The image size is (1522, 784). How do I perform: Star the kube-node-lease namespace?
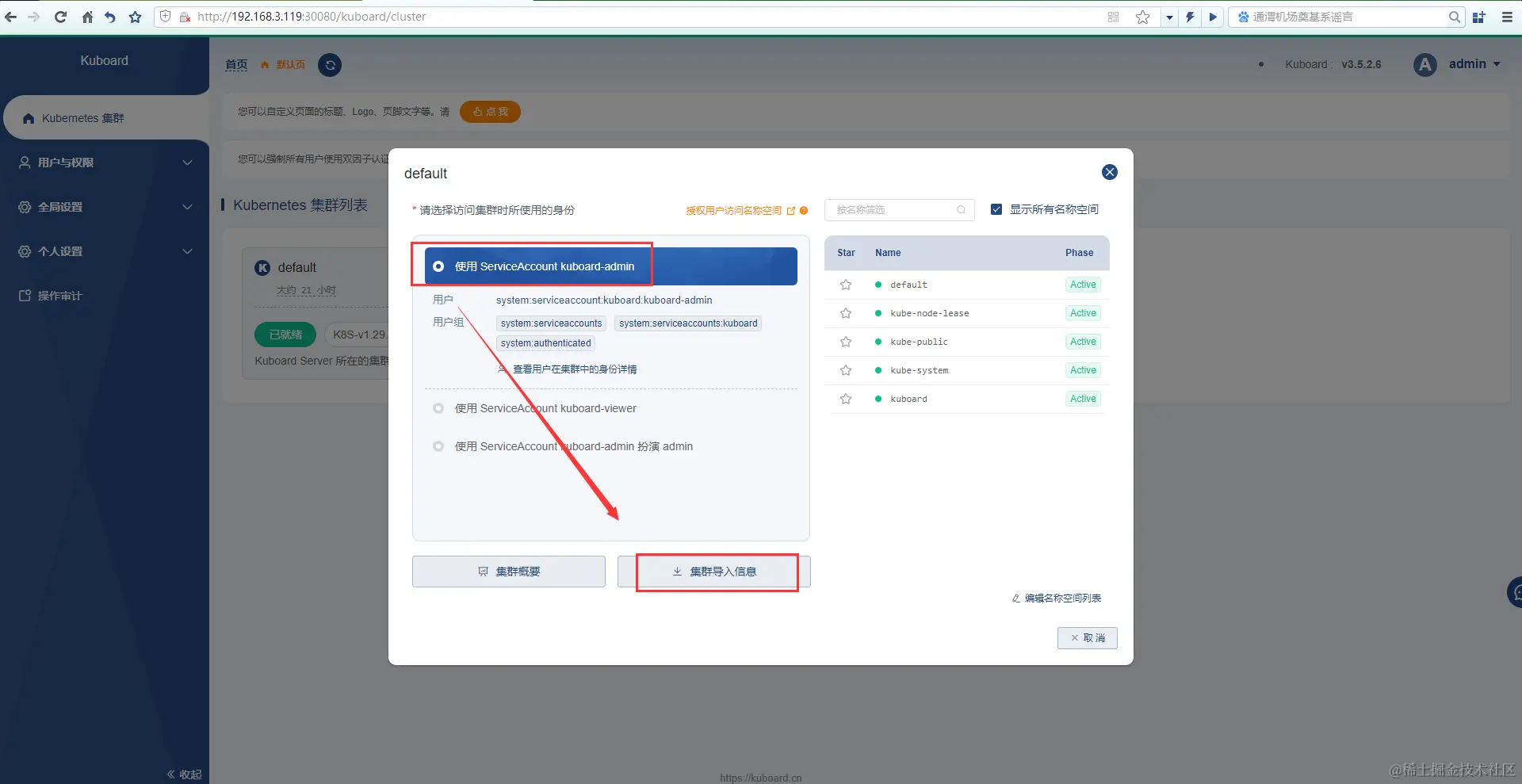(846, 313)
